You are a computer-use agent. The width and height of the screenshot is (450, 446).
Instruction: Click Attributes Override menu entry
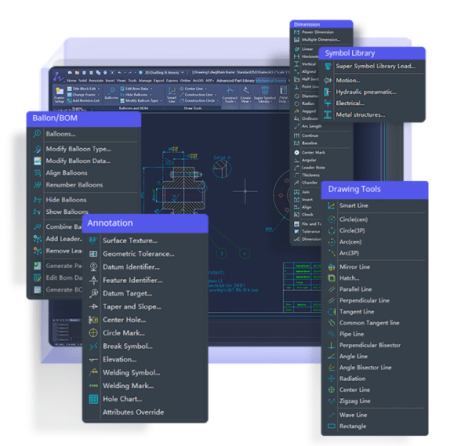click(x=133, y=412)
